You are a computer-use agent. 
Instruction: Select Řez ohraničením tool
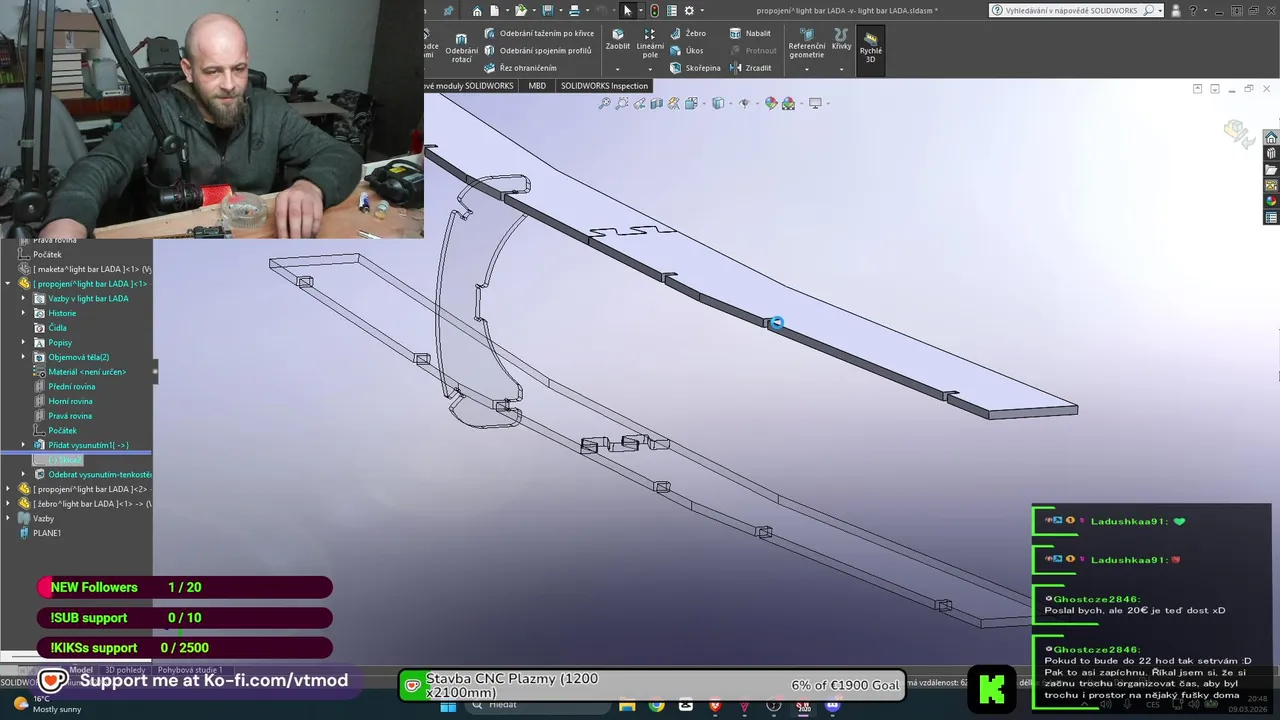point(520,68)
